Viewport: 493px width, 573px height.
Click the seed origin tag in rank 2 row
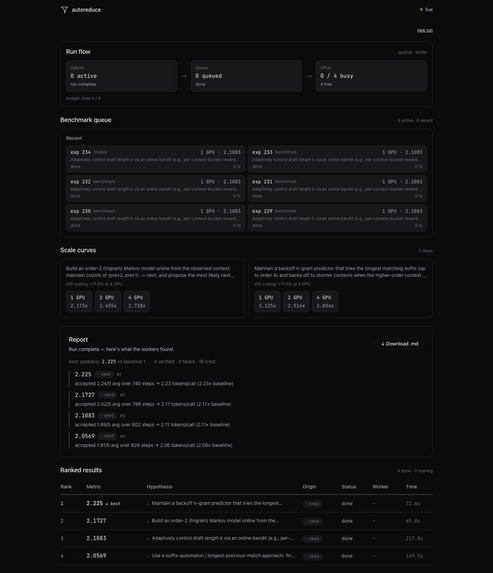pyautogui.click(x=312, y=521)
